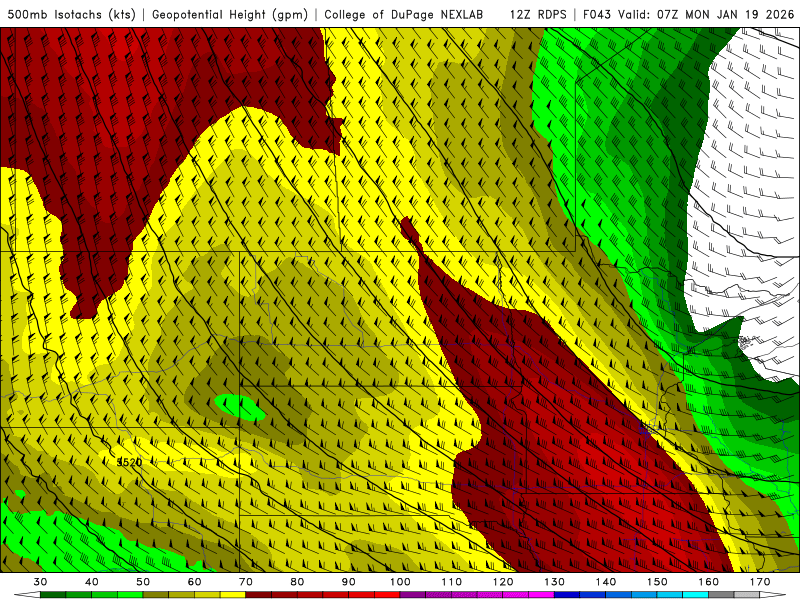This screenshot has height=600, width=800.
Task: Click the small bright green oval on the map
Action: click(x=240, y=407)
